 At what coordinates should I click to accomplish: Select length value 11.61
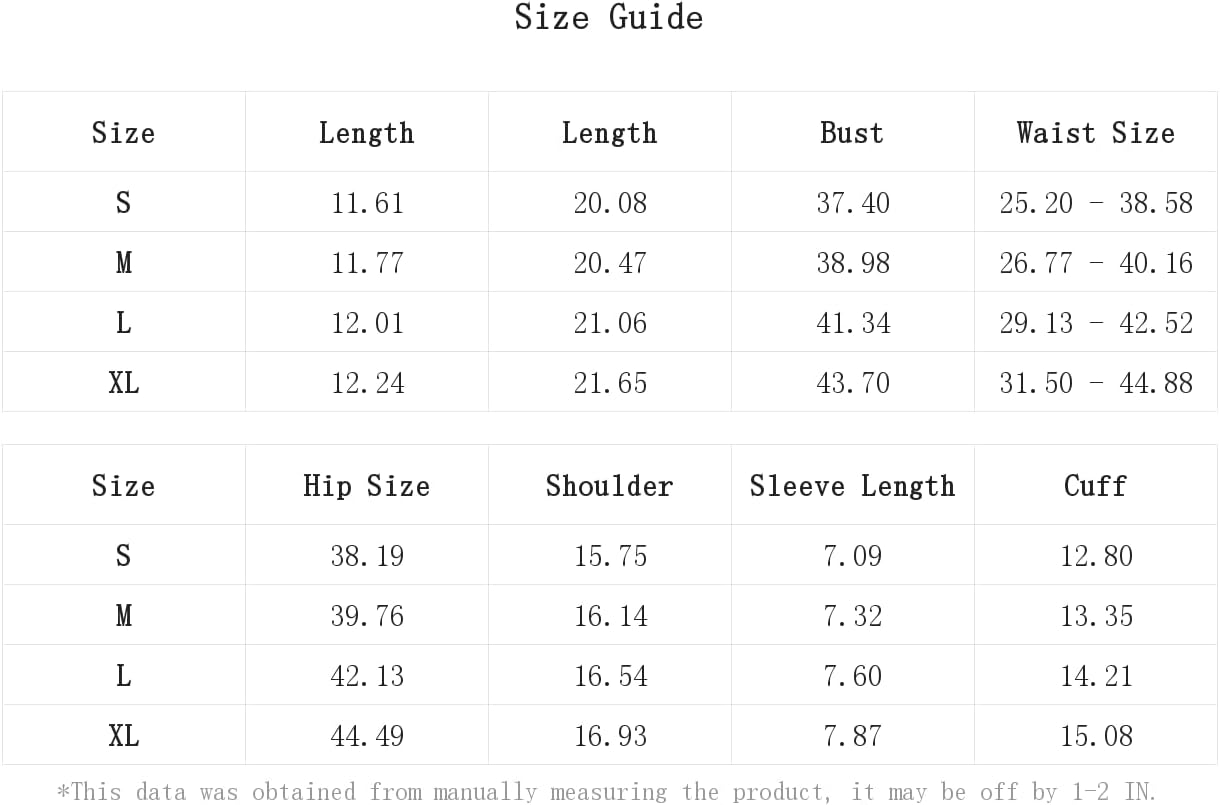click(368, 203)
